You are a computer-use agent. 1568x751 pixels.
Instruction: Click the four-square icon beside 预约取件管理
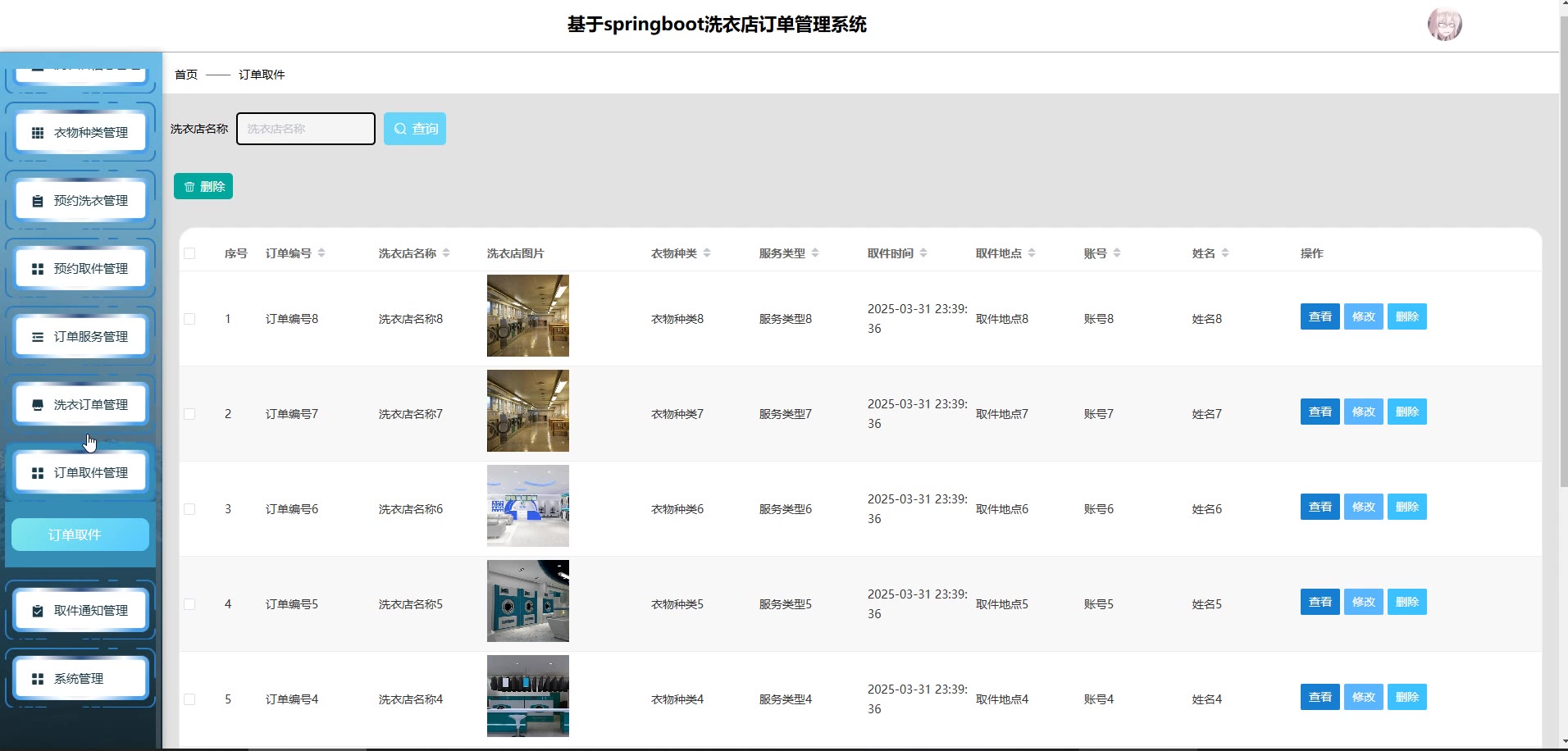pos(38,269)
